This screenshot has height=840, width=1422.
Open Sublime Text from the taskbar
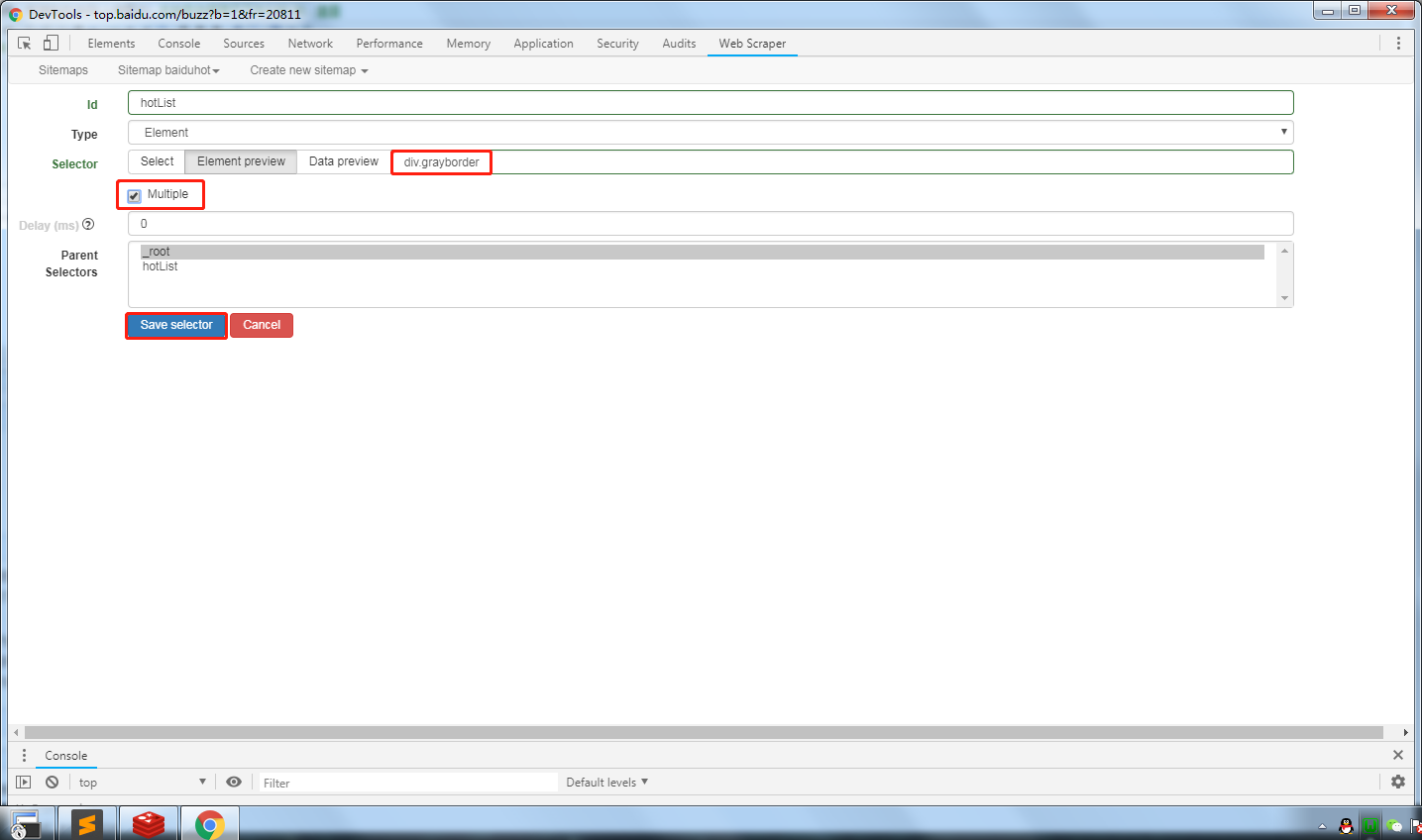coord(87,824)
